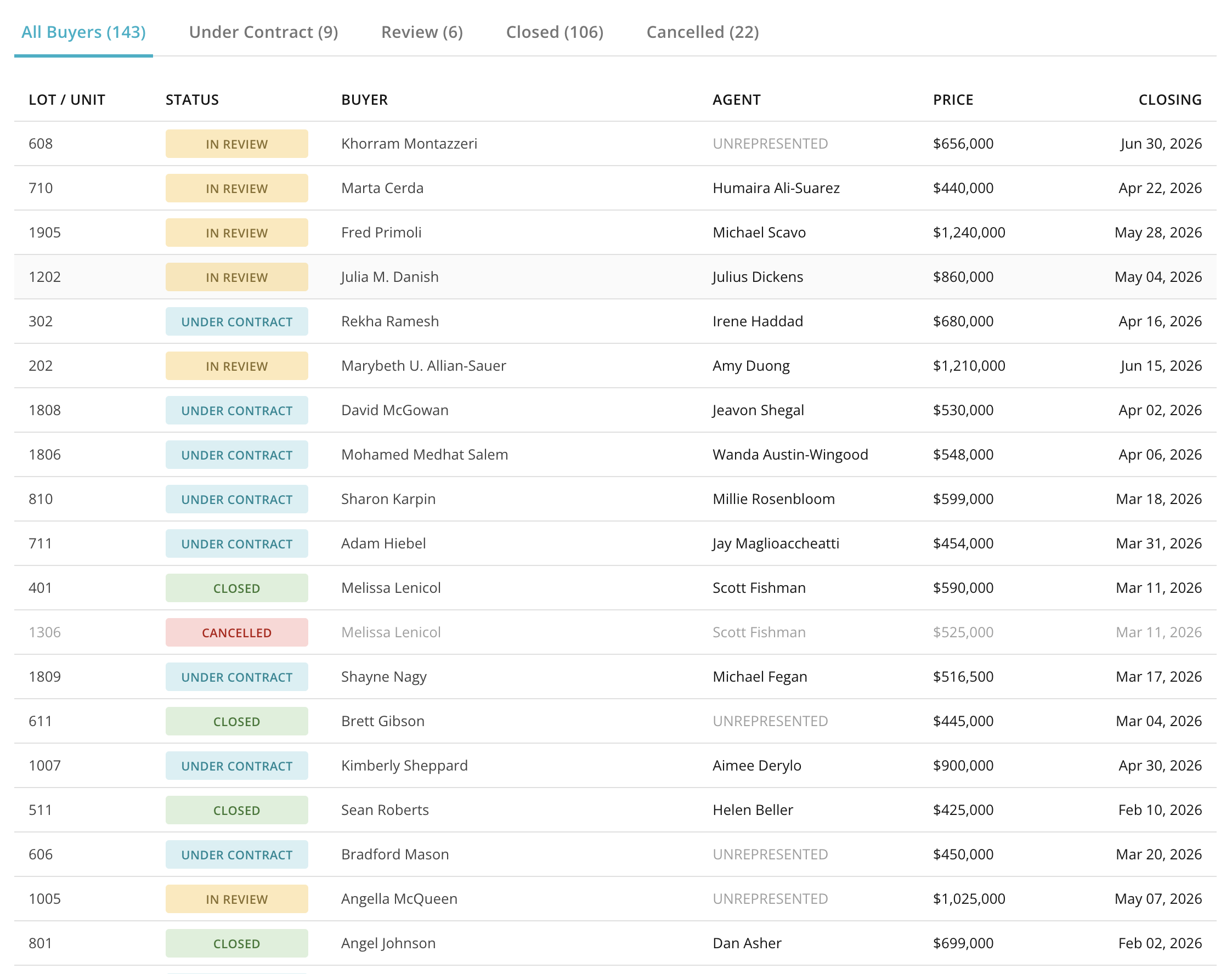Sort by the Closing column header

(x=1169, y=100)
